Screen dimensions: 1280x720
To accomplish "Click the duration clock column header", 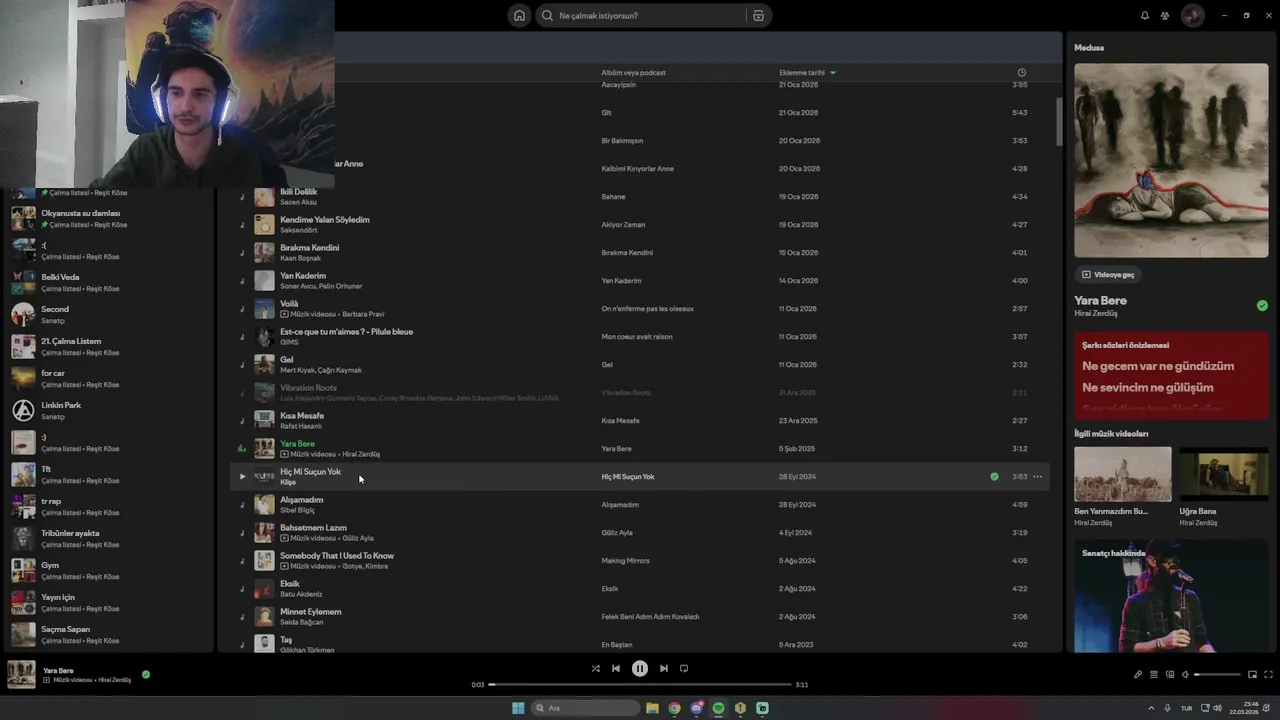I will [x=1021, y=72].
